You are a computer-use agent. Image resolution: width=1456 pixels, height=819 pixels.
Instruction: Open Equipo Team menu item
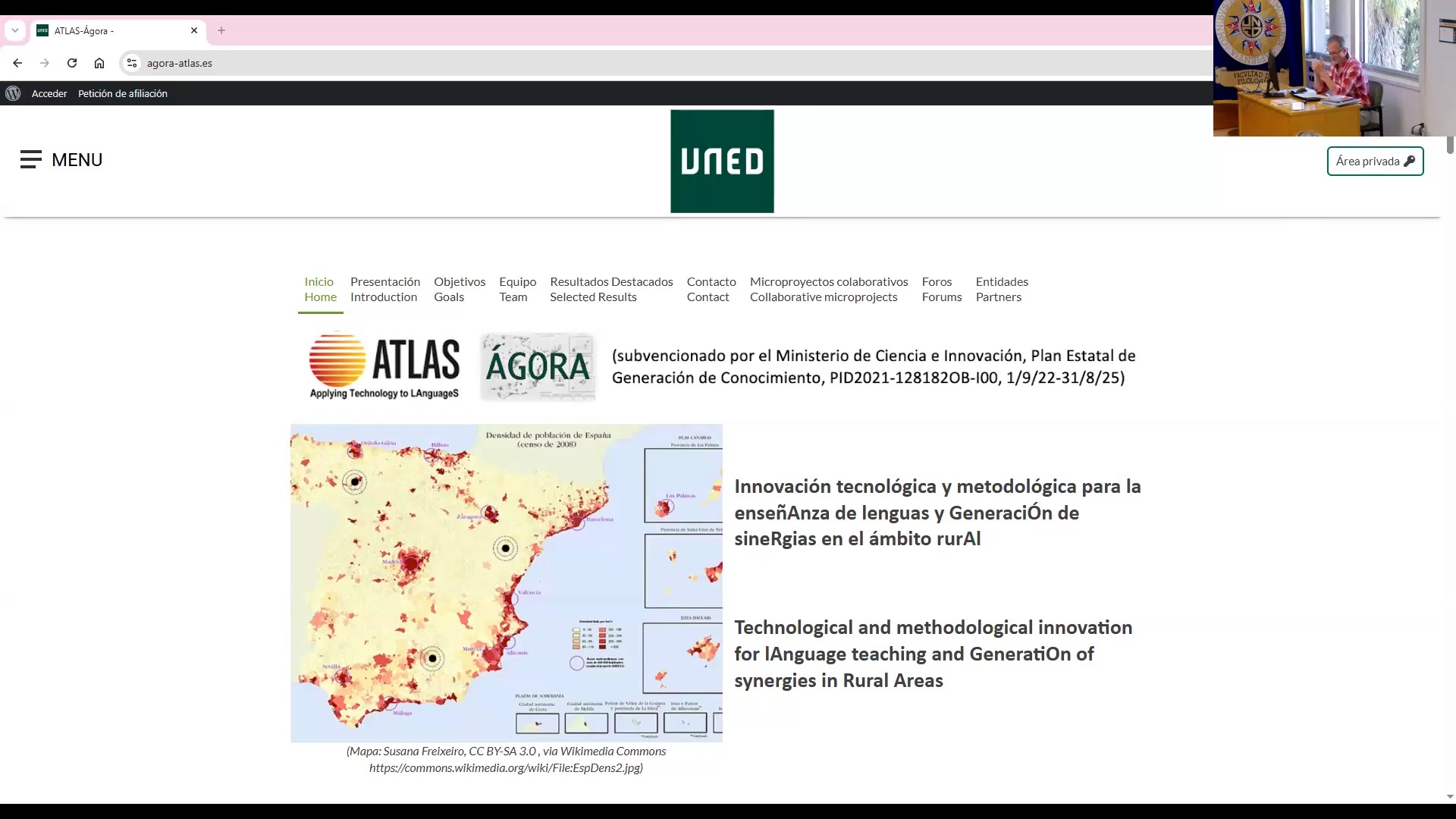517,289
